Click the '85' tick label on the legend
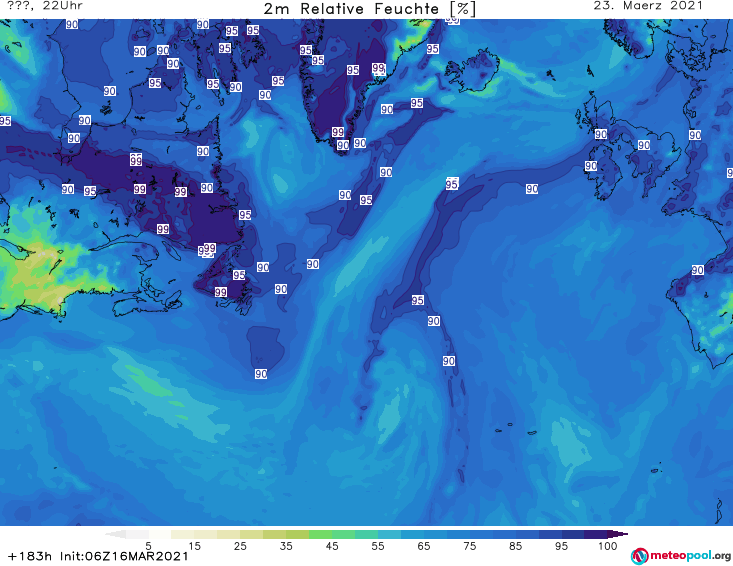This screenshot has height=566, width=733. point(515,546)
